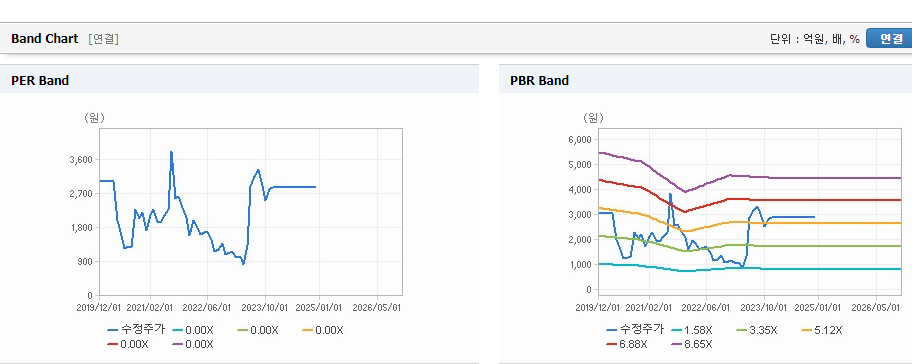
Task: Toggle the 수정주가 legend in PBR Band
Action: coord(635,330)
